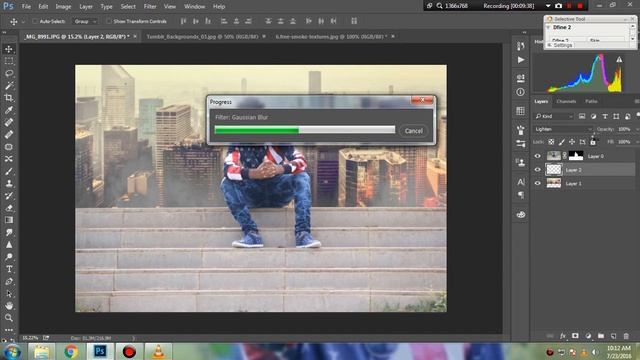Delete layer with trash icon
Viewport: 640px width, 360px height.
(x=626, y=336)
